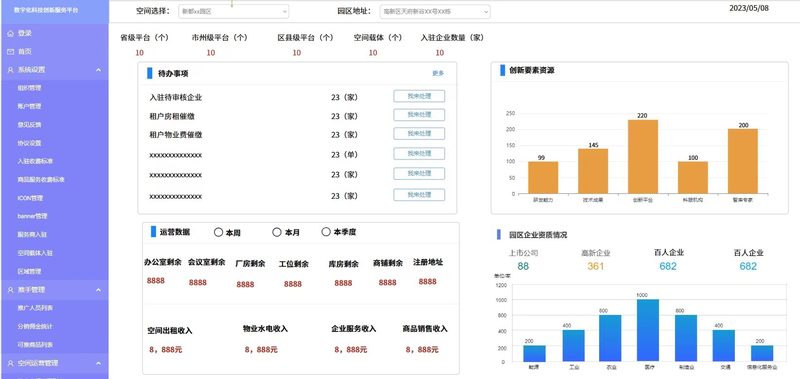Click the 库房剩余 value 8888

(343, 283)
